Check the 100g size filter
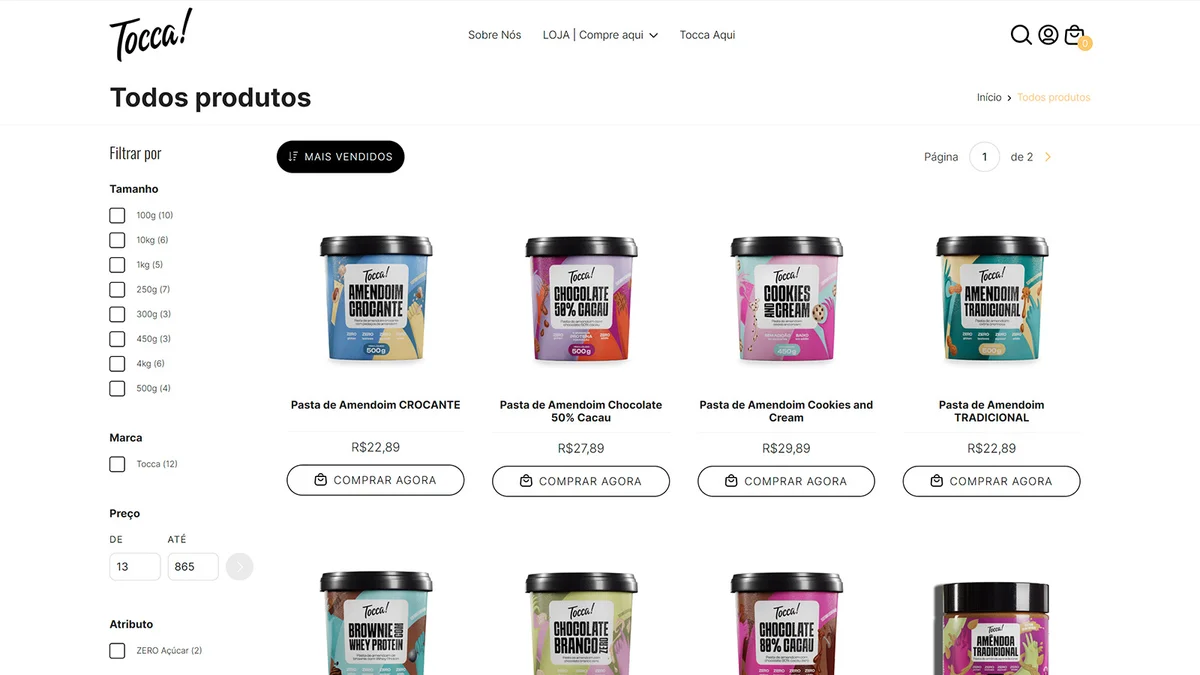1200x675 pixels. tap(117, 215)
